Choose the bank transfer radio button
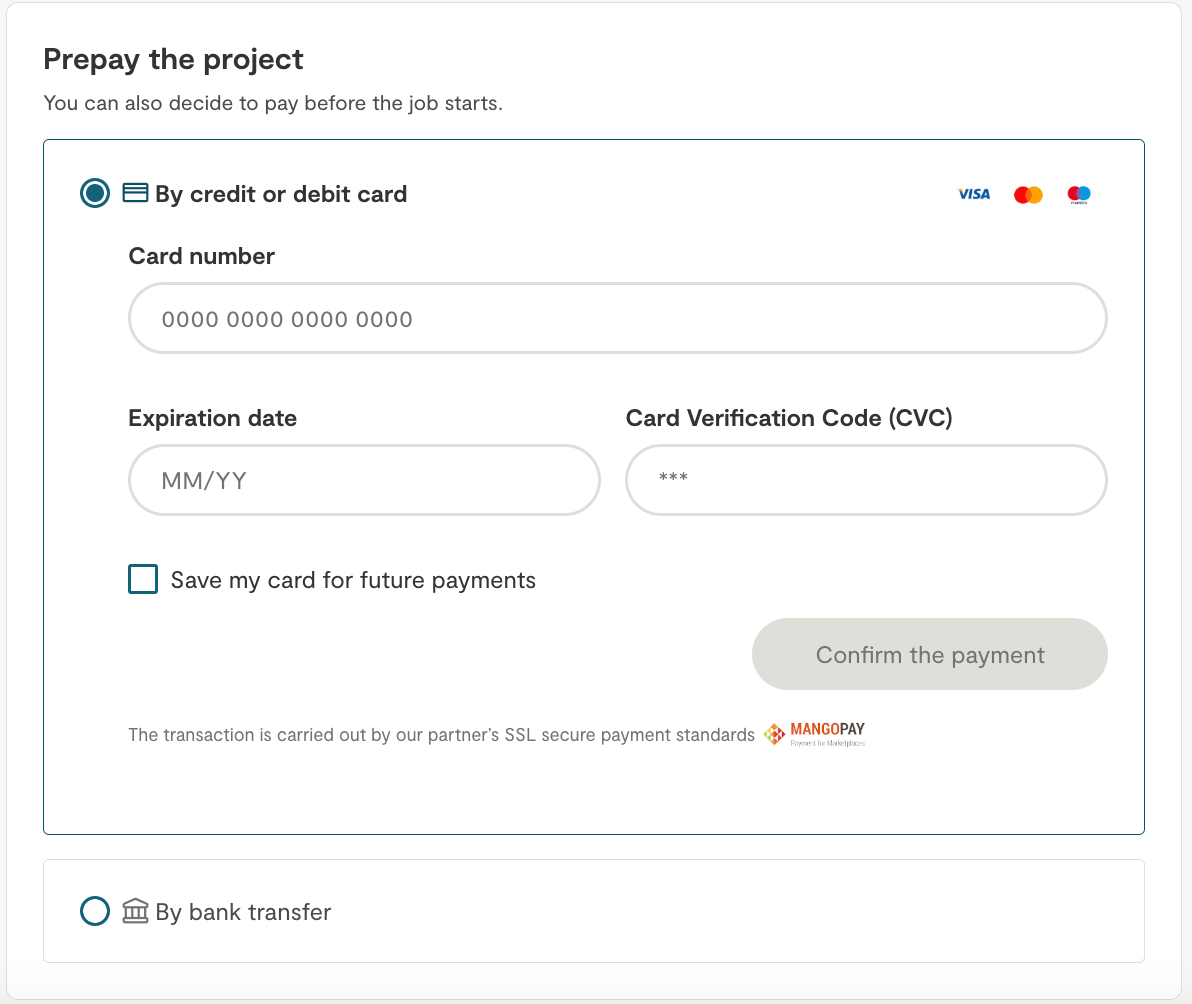Viewport: 1192px width, 1004px height. pos(95,911)
